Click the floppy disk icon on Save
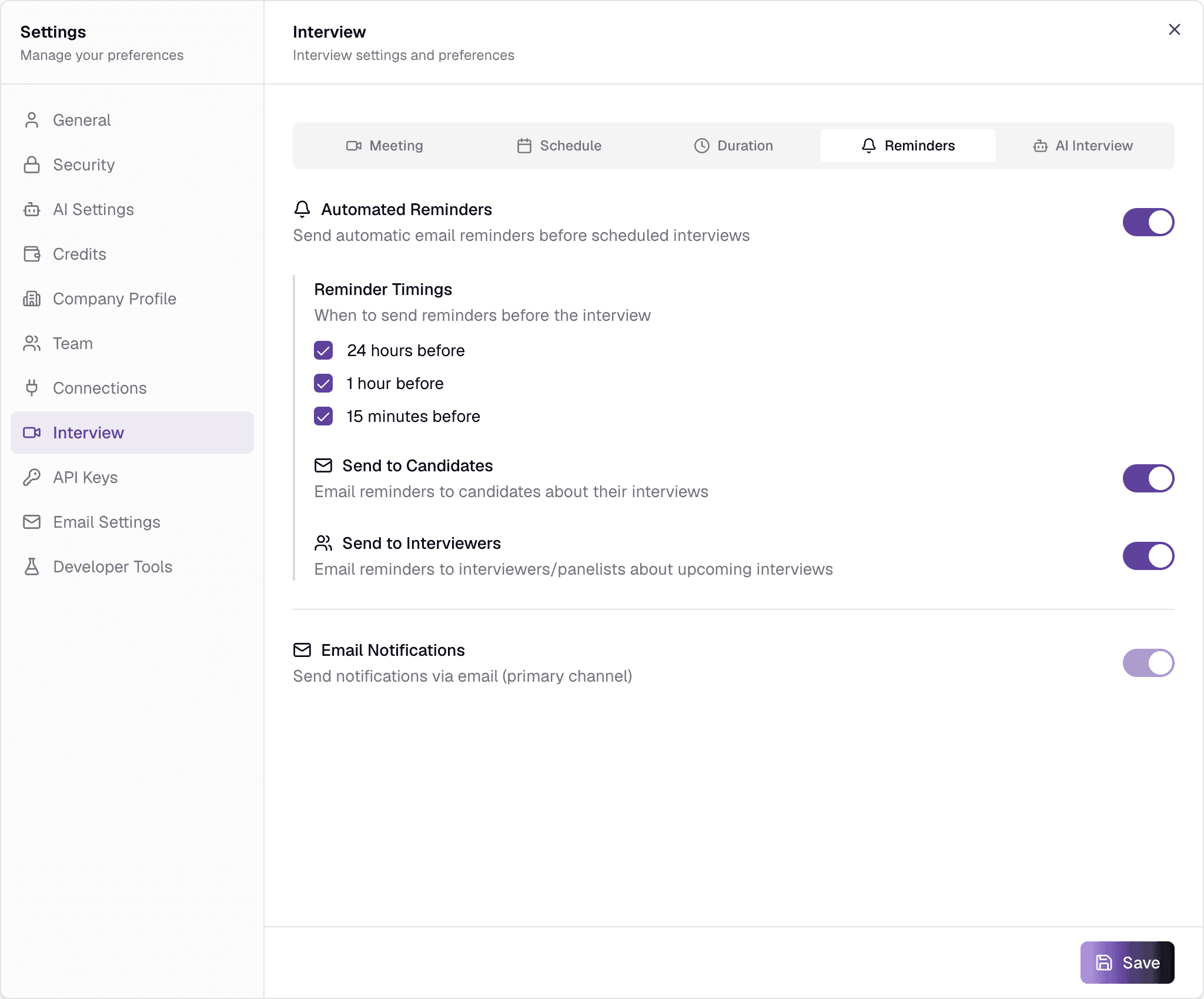 pyautogui.click(x=1103, y=963)
